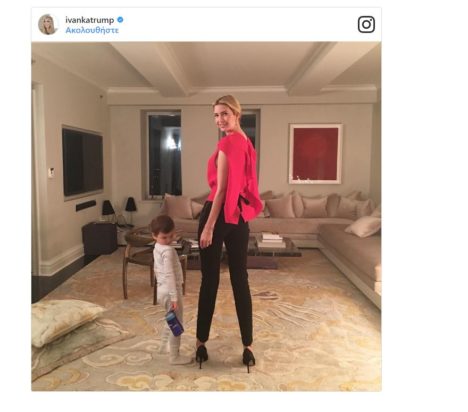Click the left dark window in photo
This screenshot has width=468, height=412.
tap(165, 154)
